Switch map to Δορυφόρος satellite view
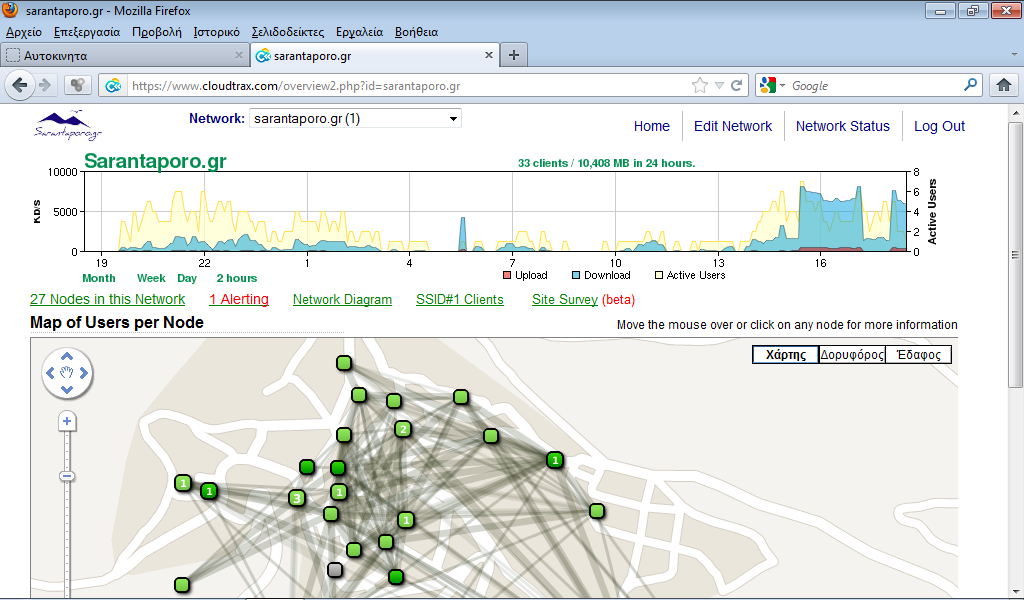The width and height of the screenshot is (1024, 600). 852,355
